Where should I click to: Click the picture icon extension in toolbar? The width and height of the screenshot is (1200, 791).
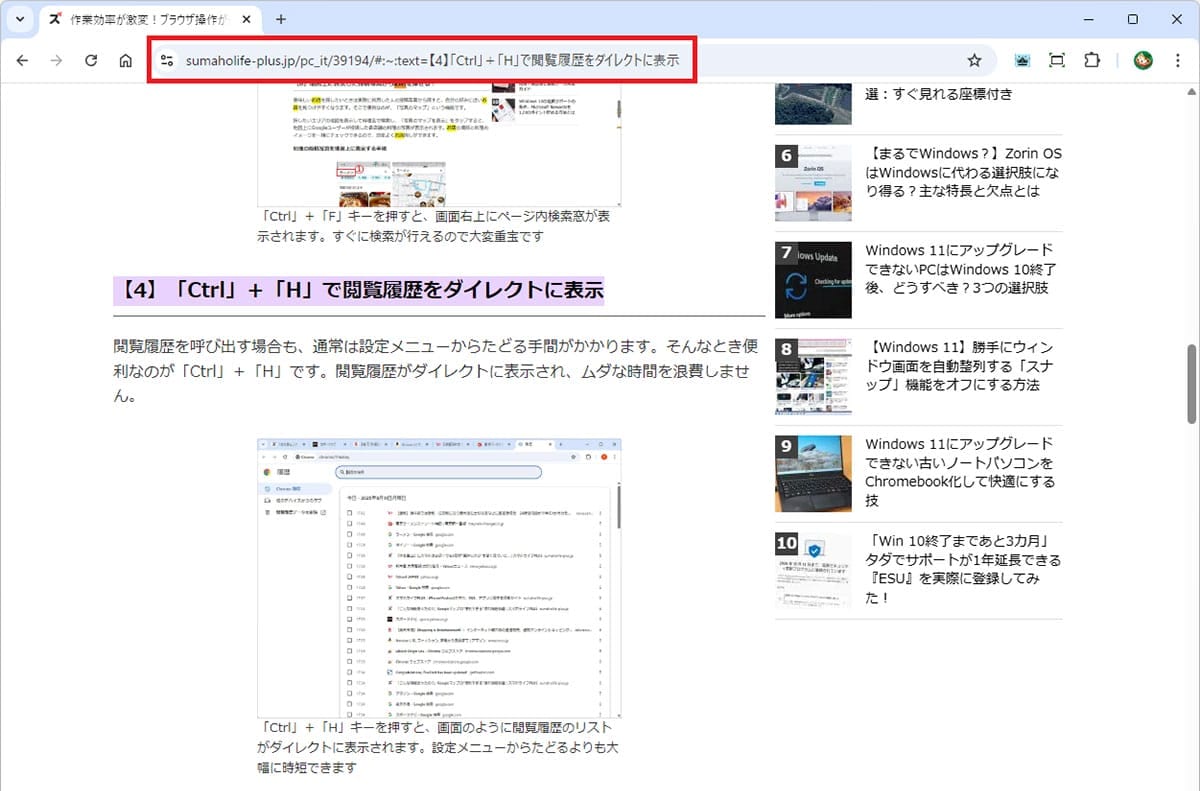[x=1022, y=61]
